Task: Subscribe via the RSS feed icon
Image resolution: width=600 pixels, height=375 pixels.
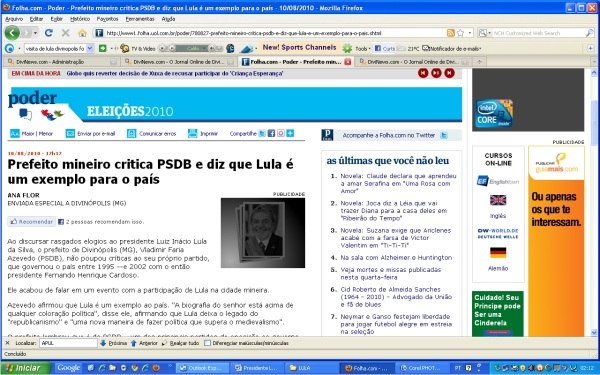Action: click(x=451, y=33)
